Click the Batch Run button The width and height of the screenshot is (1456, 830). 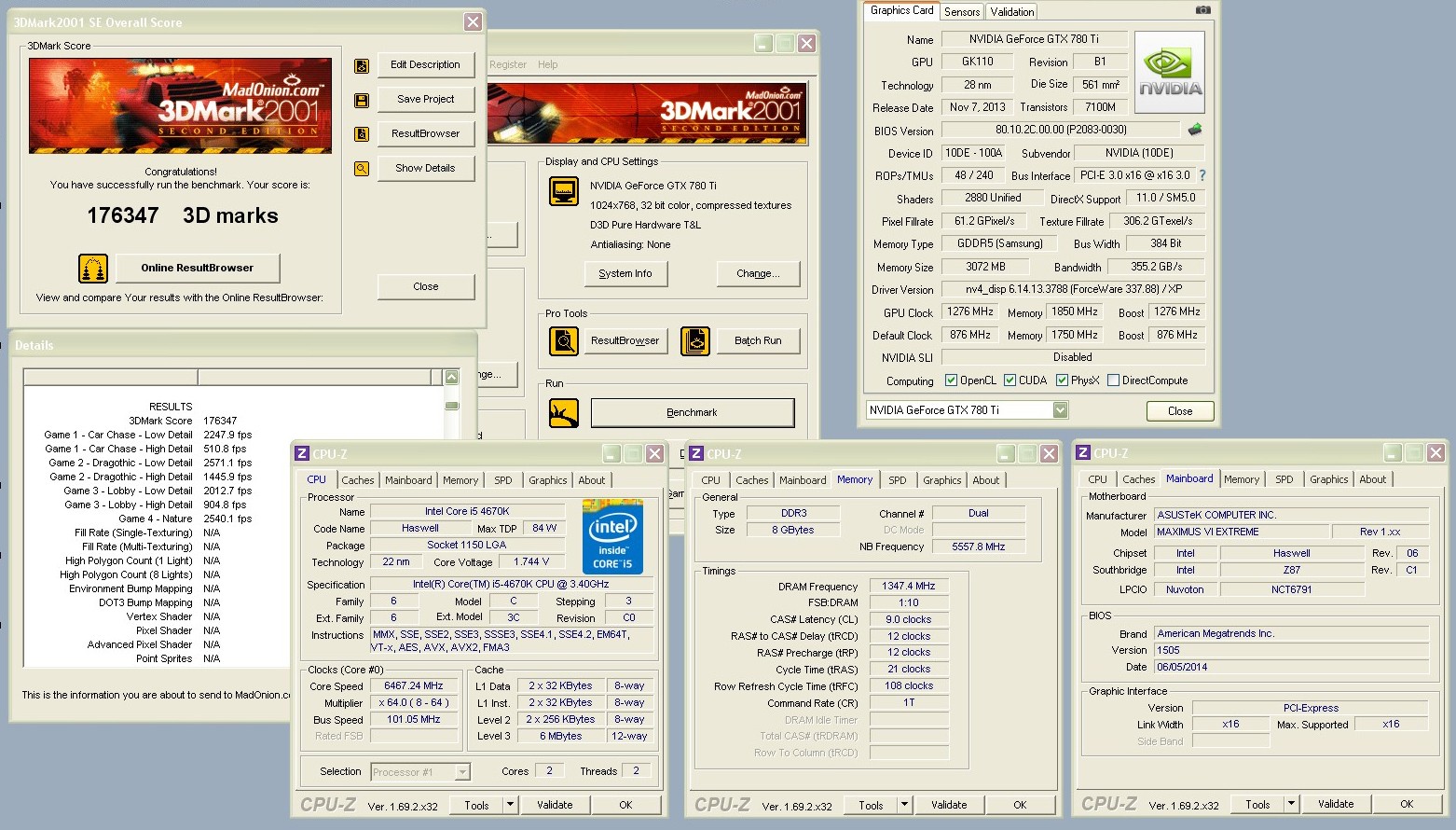(758, 341)
